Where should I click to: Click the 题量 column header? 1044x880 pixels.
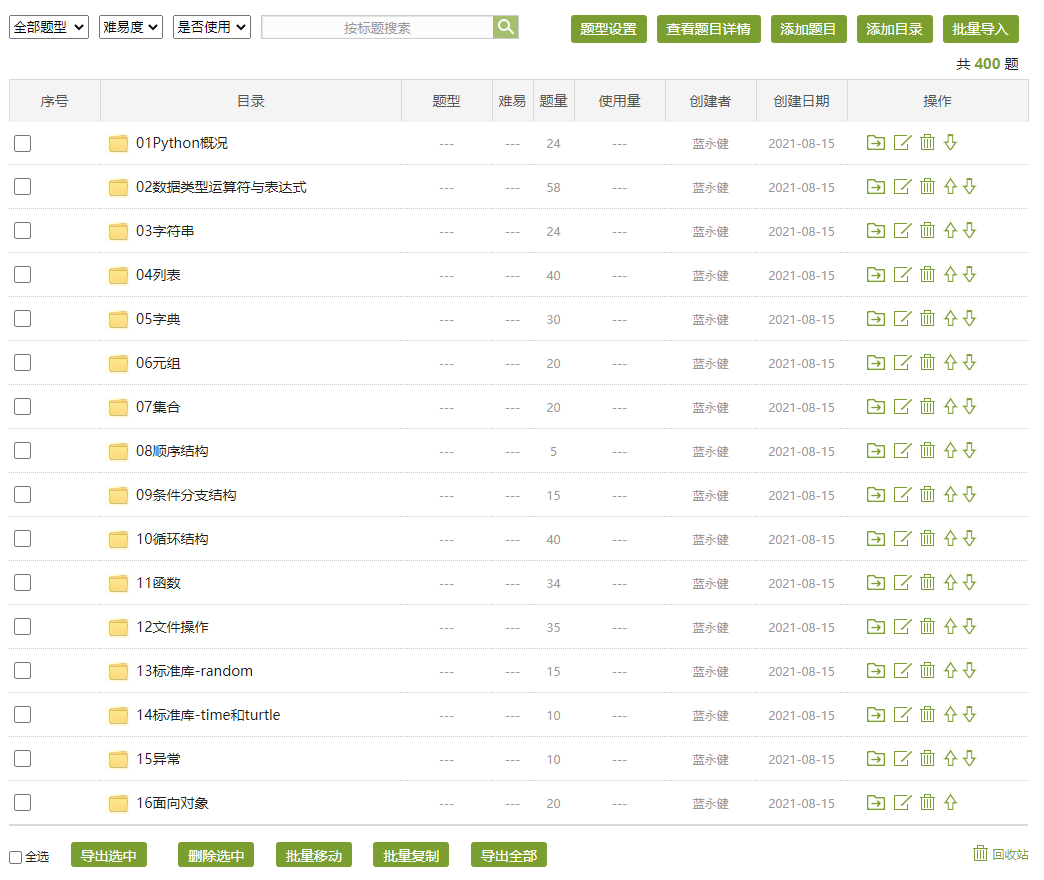pos(553,101)
